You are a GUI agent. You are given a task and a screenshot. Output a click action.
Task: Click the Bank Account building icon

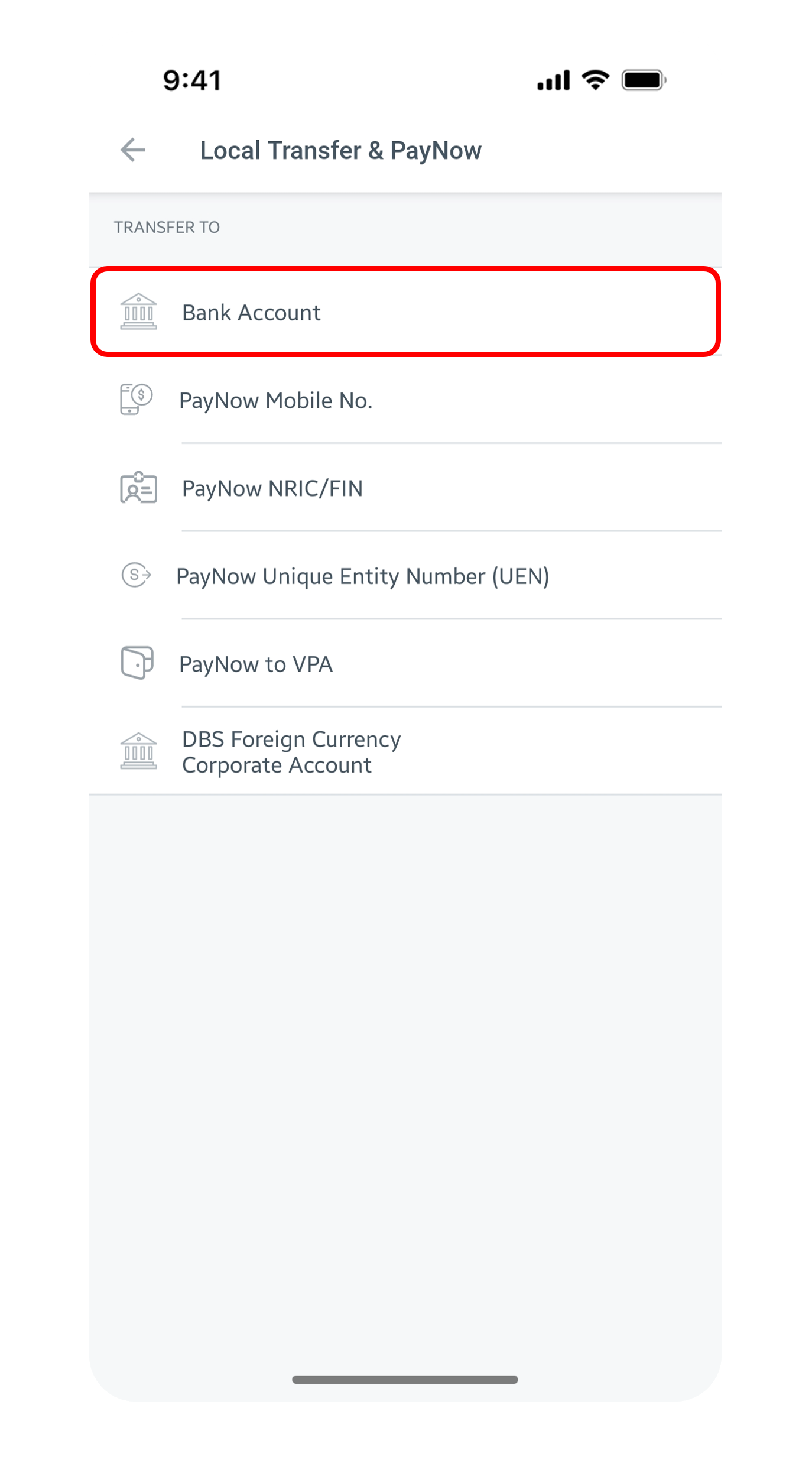[138, 312]
